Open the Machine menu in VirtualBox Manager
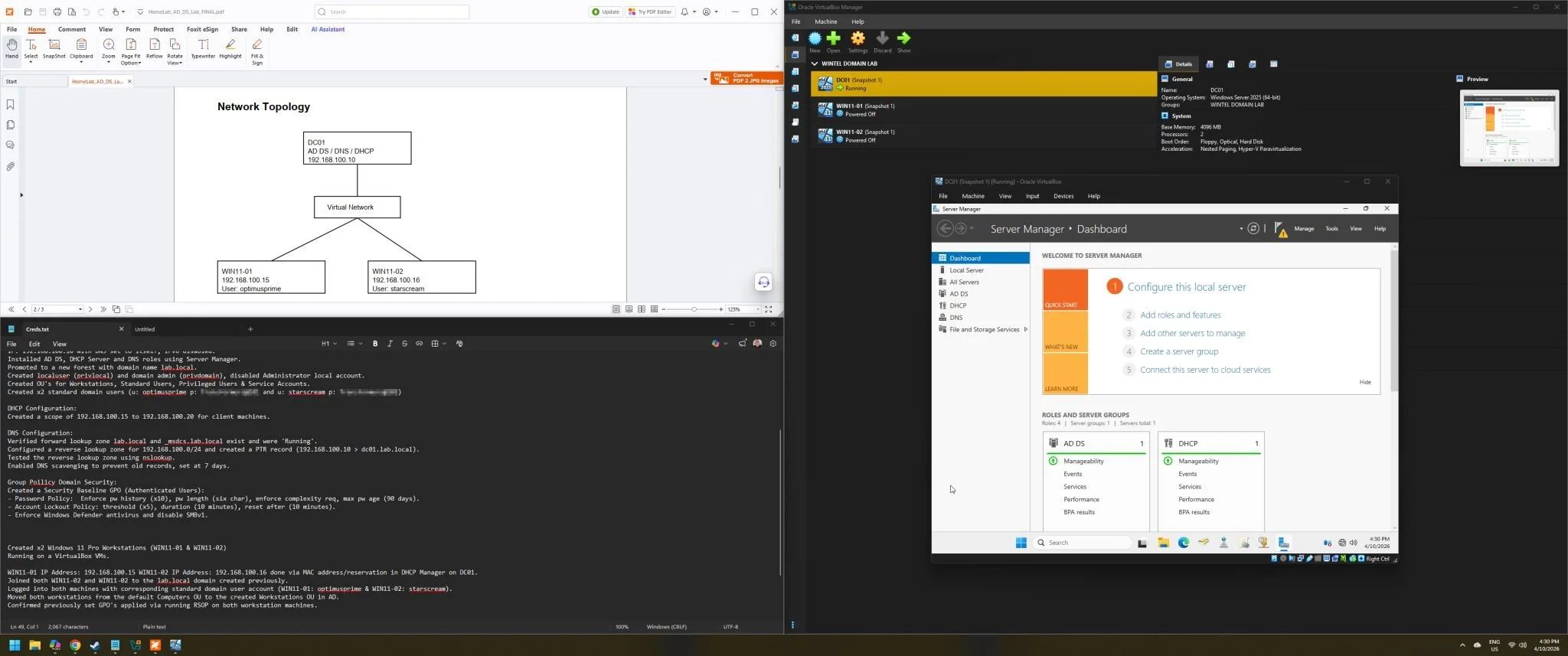 tap(825, 21)
